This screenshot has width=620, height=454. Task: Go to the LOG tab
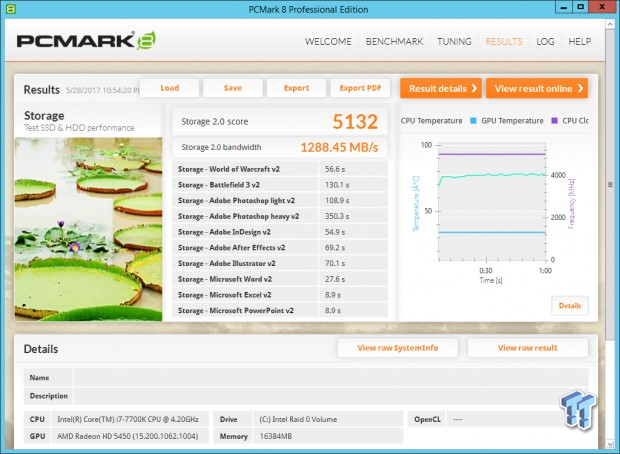point(545,42)
